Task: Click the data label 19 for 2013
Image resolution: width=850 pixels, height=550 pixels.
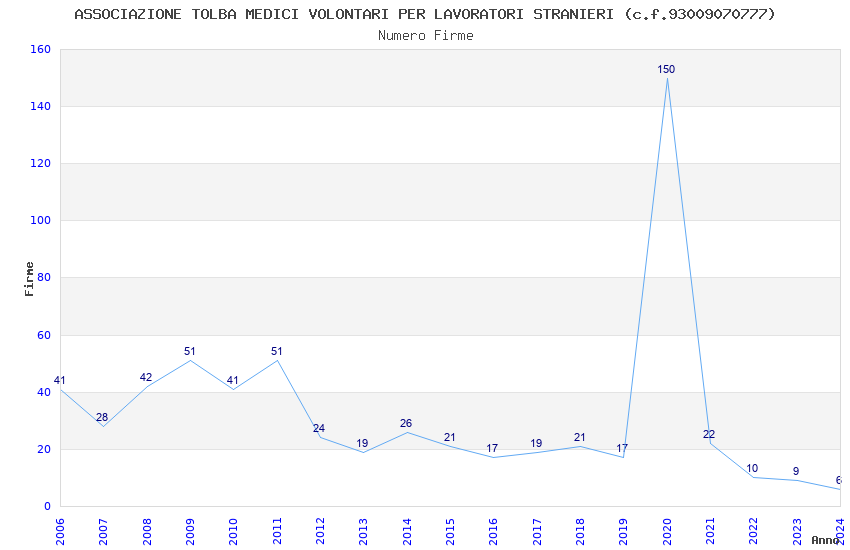Action: click(x=362, y=443)
